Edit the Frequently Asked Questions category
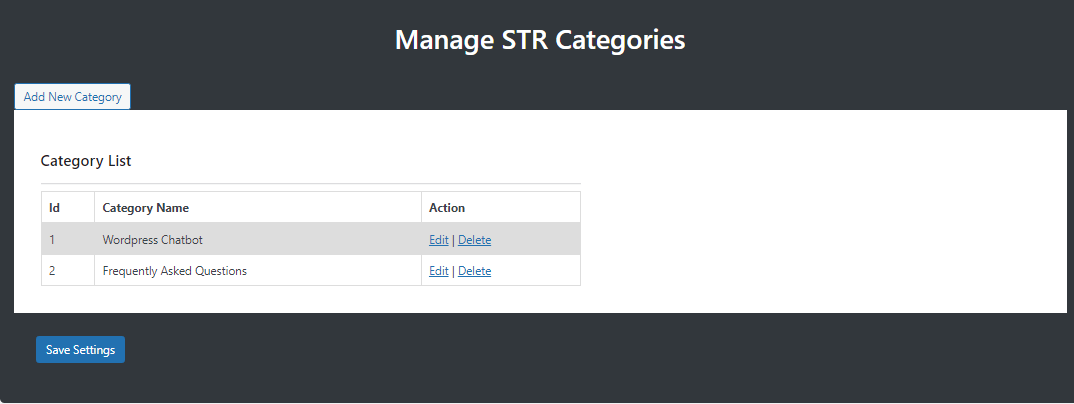This screenshot has height=404, width=1074. 438,270
